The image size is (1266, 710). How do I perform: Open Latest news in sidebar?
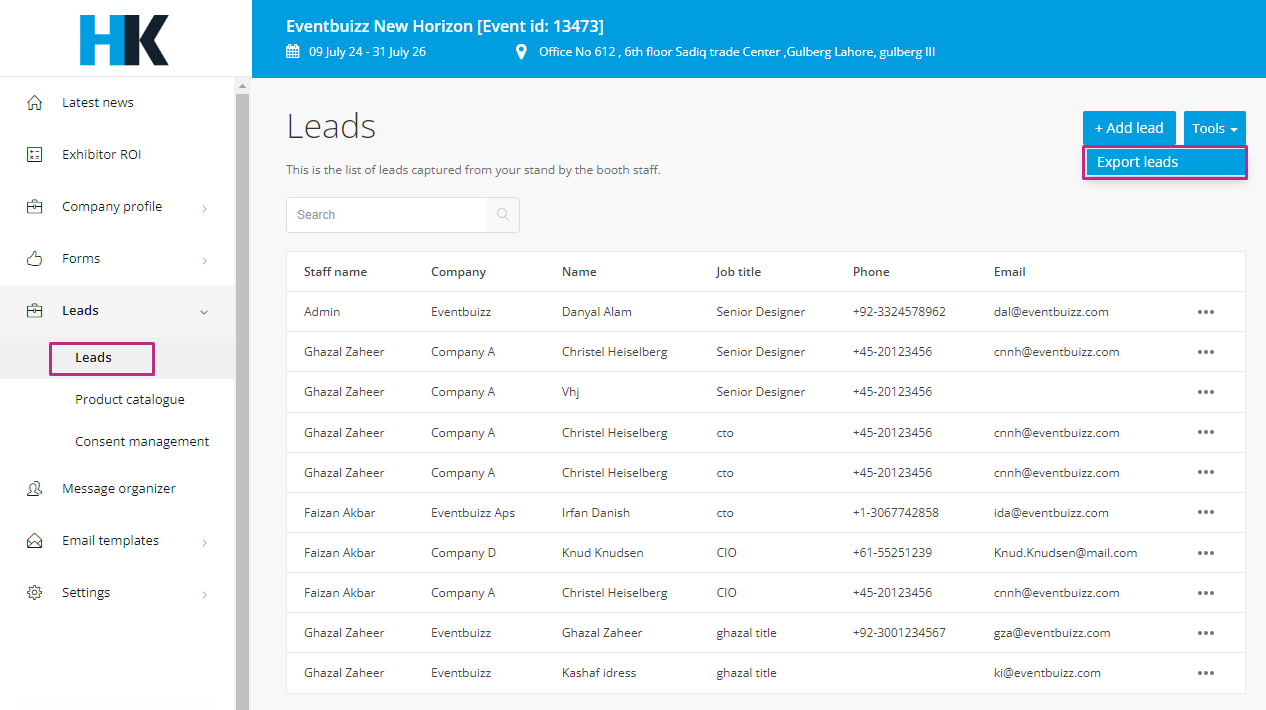[x=98, y=103]
